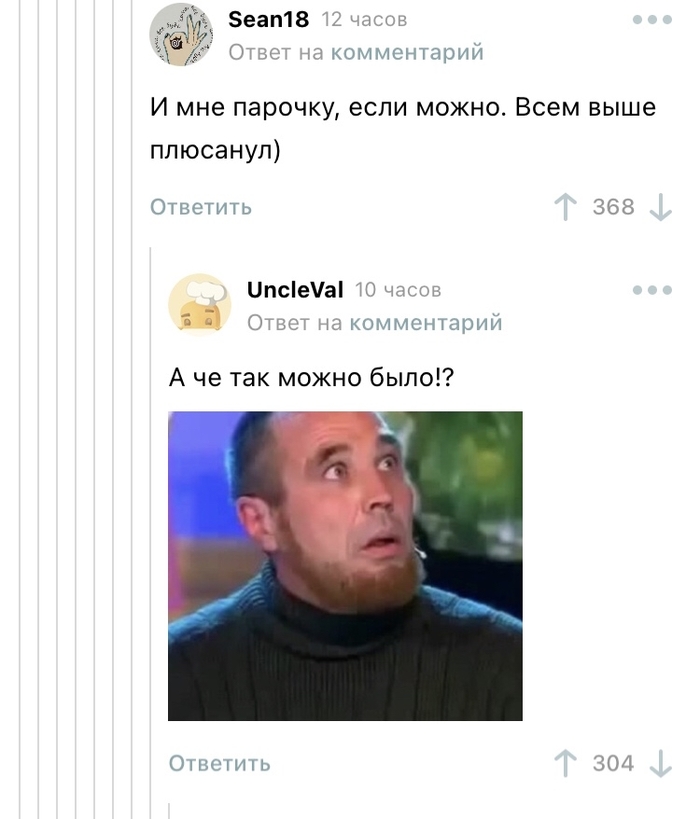Select the 304 rating count
700x819 pixels.
(x=613, y=764)
